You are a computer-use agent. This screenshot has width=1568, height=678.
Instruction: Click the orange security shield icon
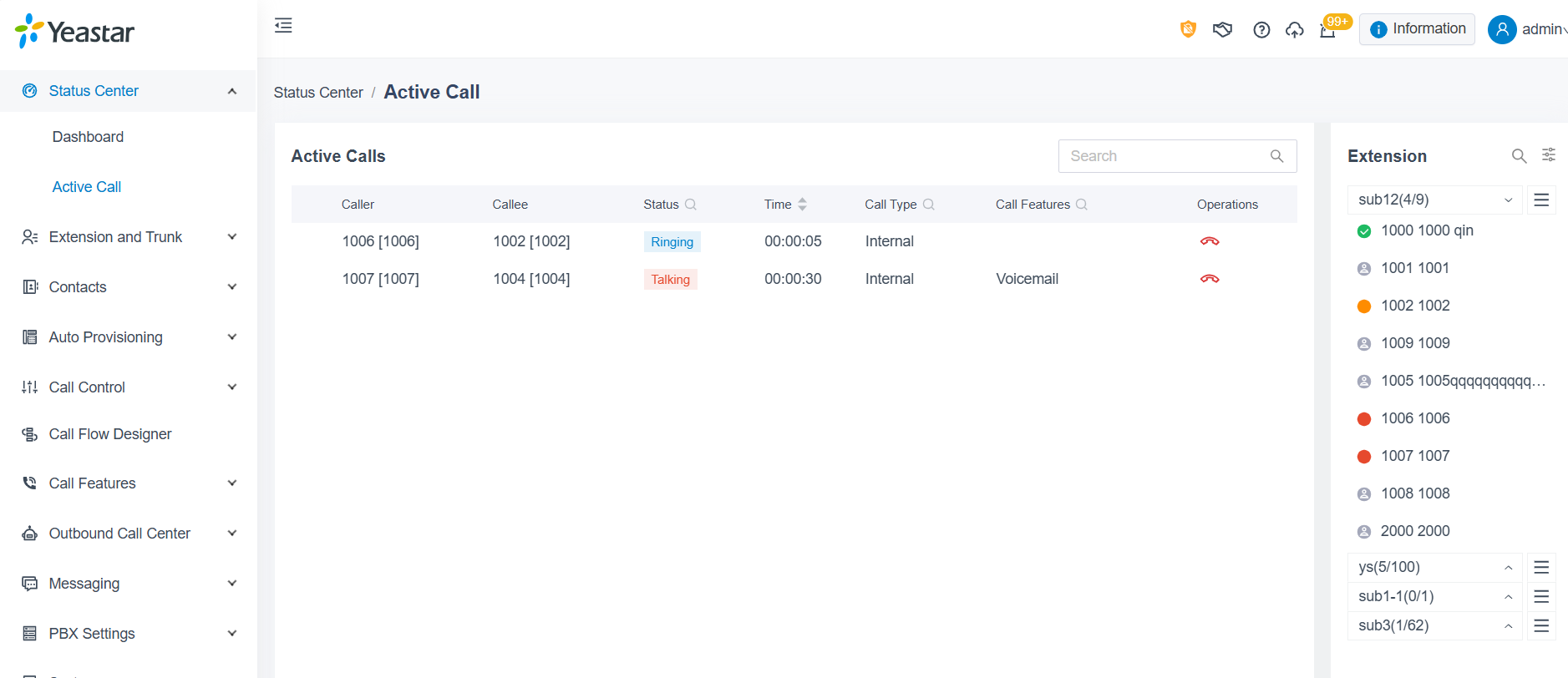1187,29
